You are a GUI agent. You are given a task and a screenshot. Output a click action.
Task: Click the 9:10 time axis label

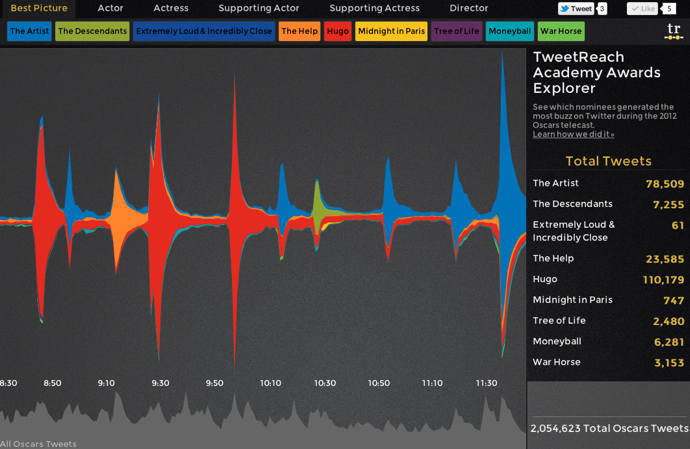[x=106, y=383]
